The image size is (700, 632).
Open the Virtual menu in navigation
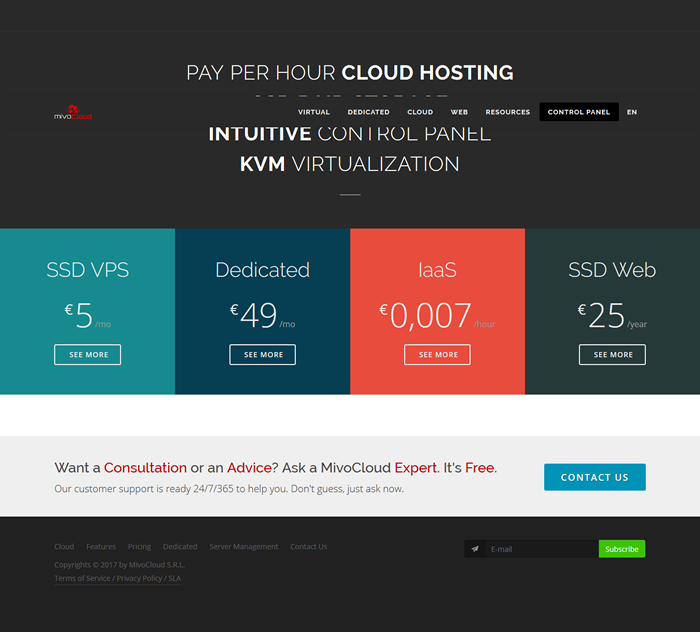[313, 112]
